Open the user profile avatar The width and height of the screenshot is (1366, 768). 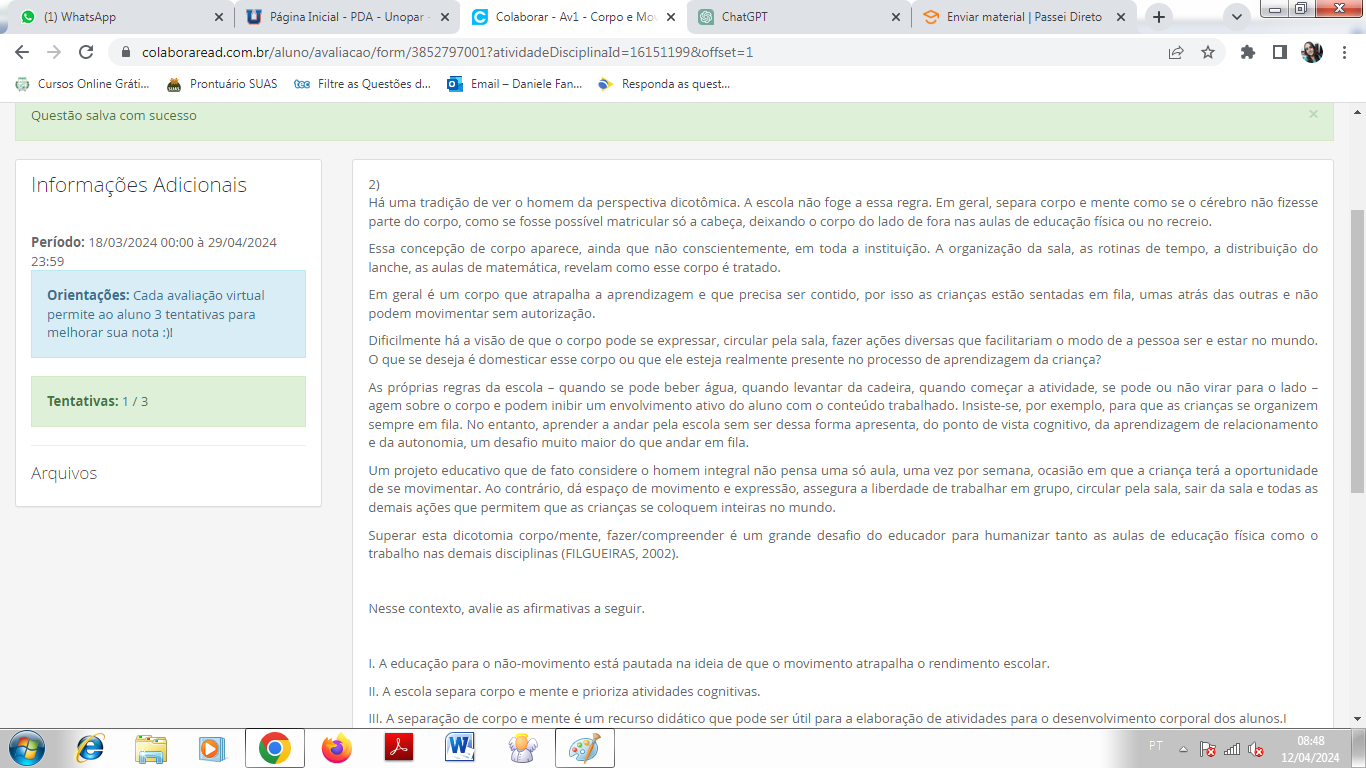pos(1311,52)
